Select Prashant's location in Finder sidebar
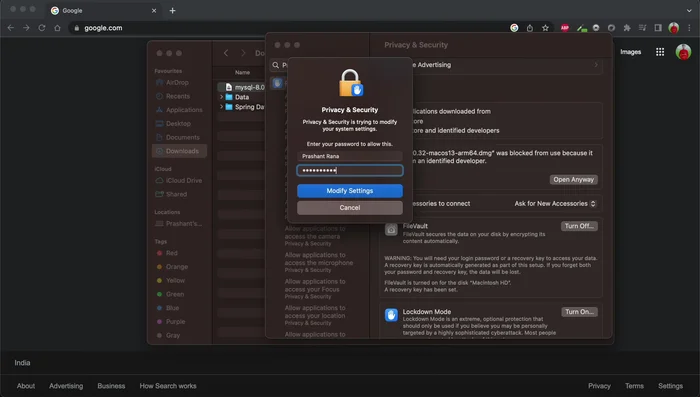700x397 pixels. click(x=179, y=224)
